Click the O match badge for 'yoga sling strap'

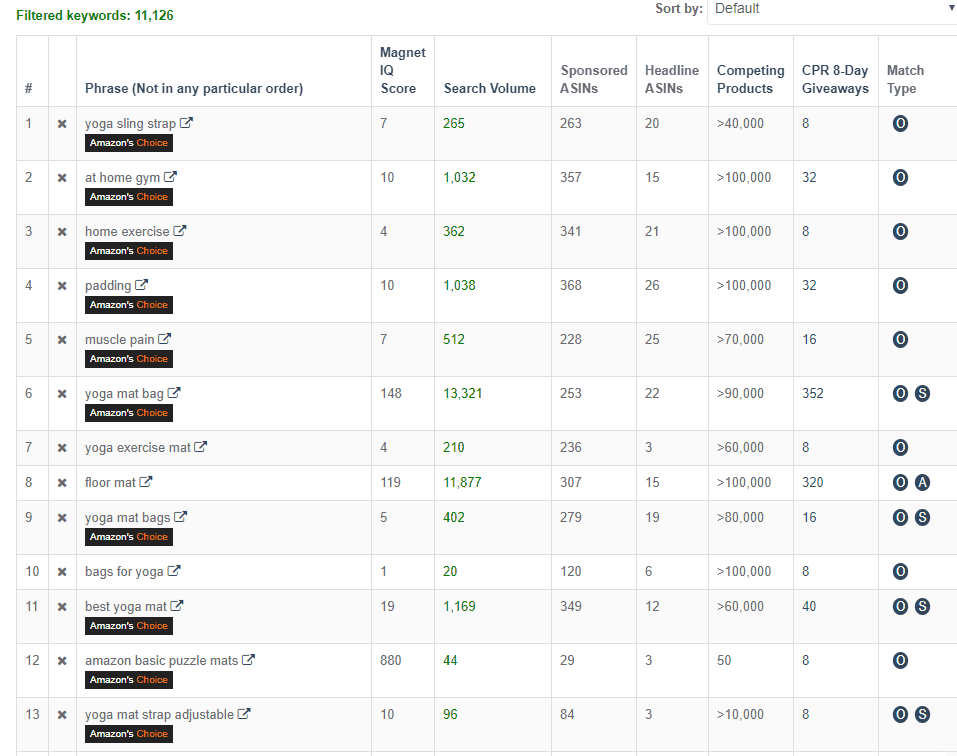click(x=900, y=124)
